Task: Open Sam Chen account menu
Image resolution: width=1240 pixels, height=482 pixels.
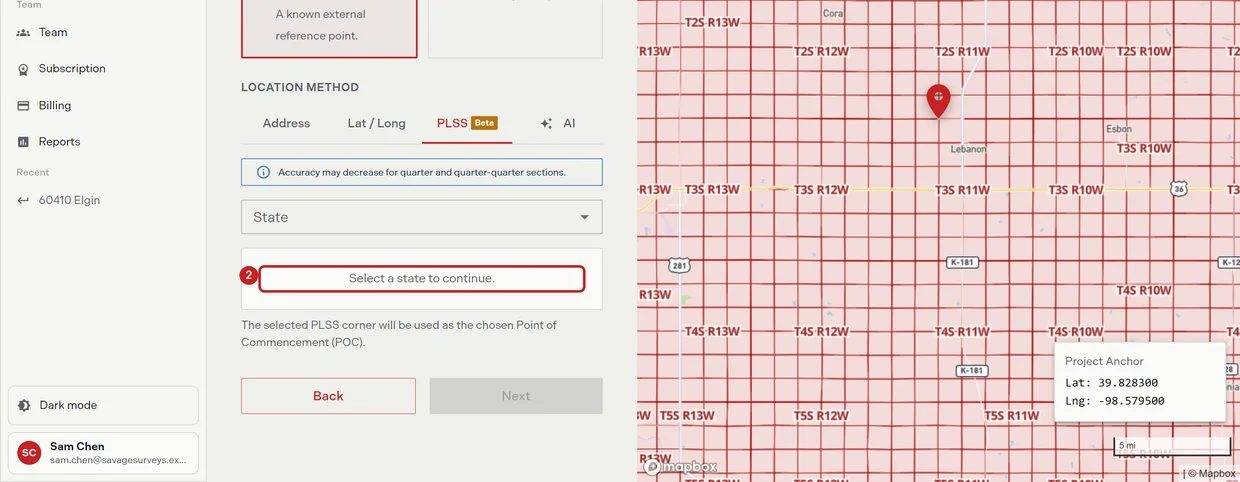Action: [103, 453]
